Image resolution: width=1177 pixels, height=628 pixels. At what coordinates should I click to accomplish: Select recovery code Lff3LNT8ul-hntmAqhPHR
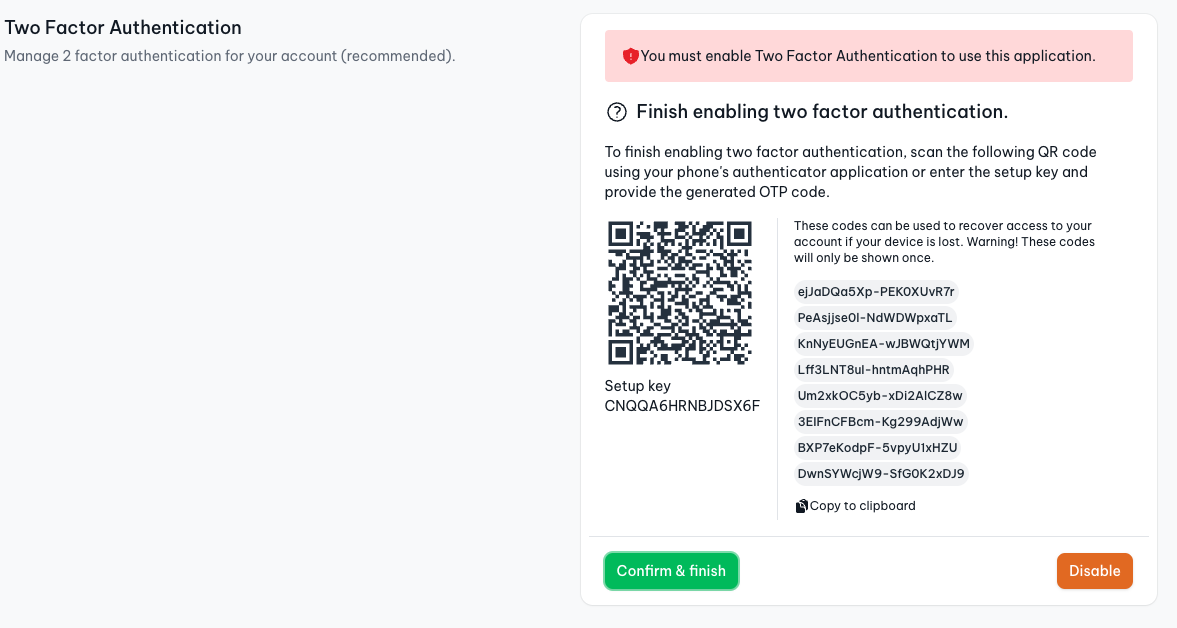[875, 370]
